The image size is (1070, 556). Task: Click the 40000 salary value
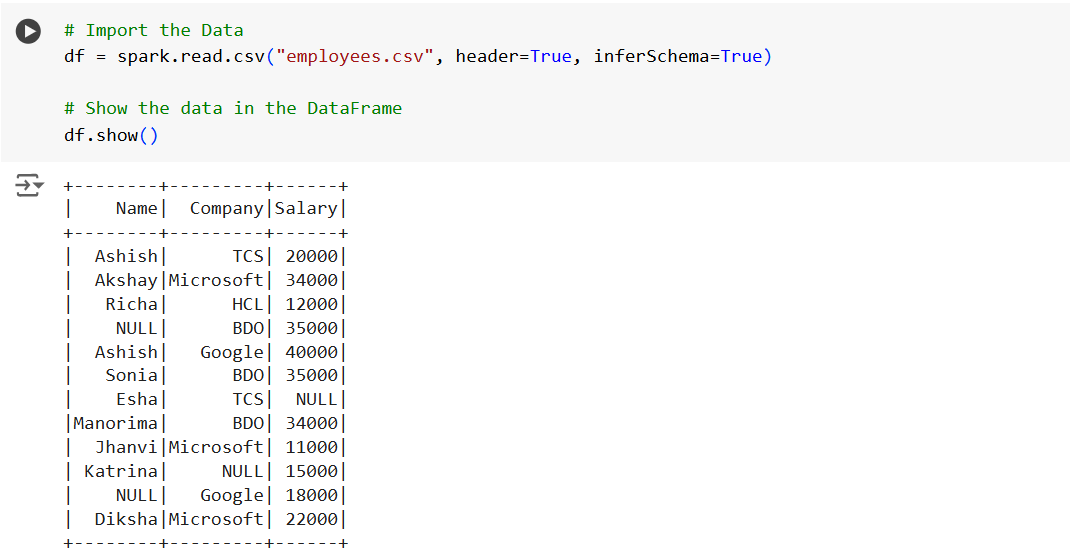coord(311,352)
